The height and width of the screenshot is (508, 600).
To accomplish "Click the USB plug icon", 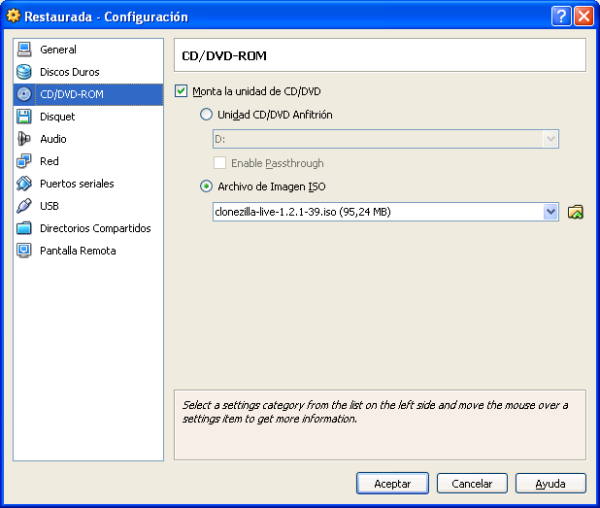I will tap(24, 206).
